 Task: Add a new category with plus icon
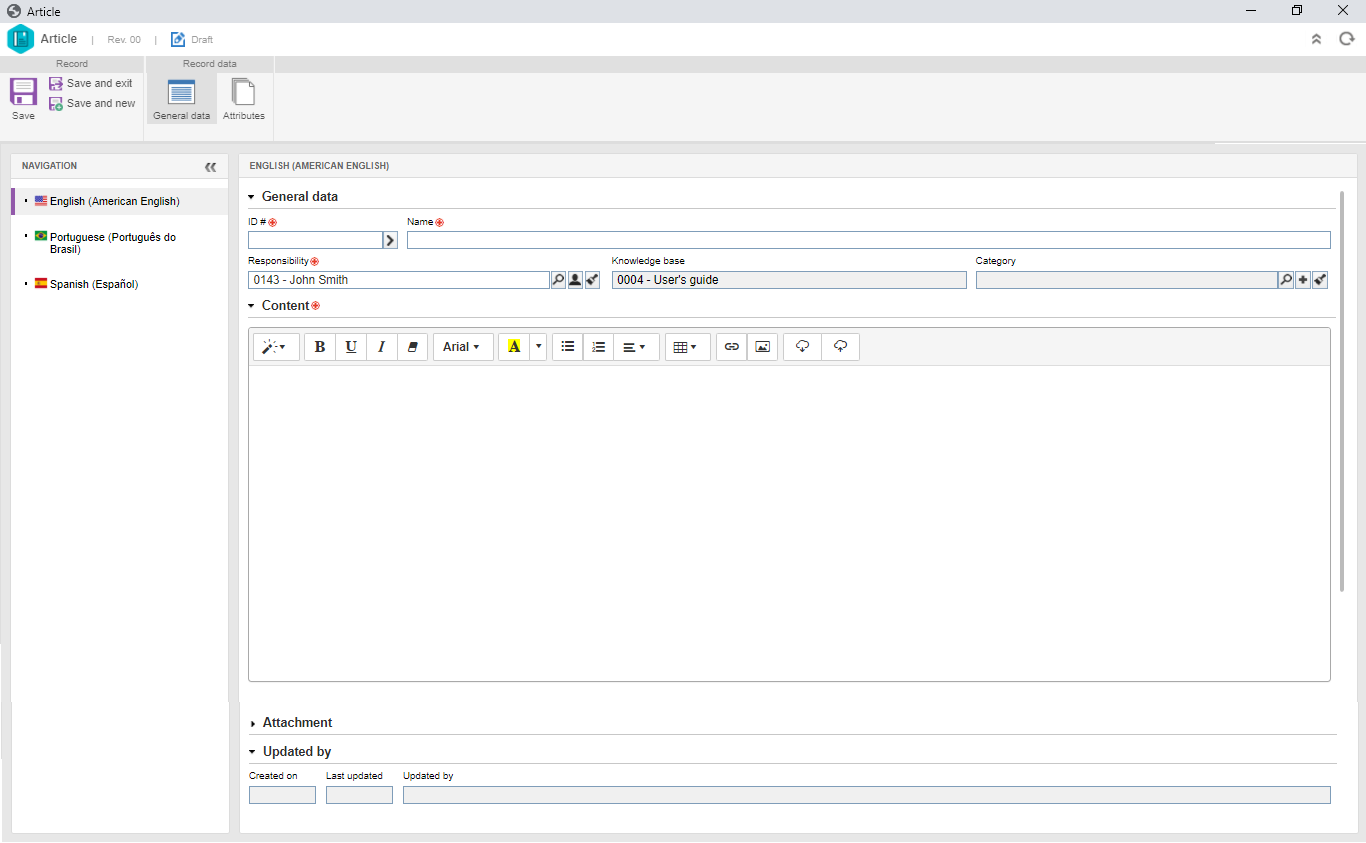tap(1303, 280)
